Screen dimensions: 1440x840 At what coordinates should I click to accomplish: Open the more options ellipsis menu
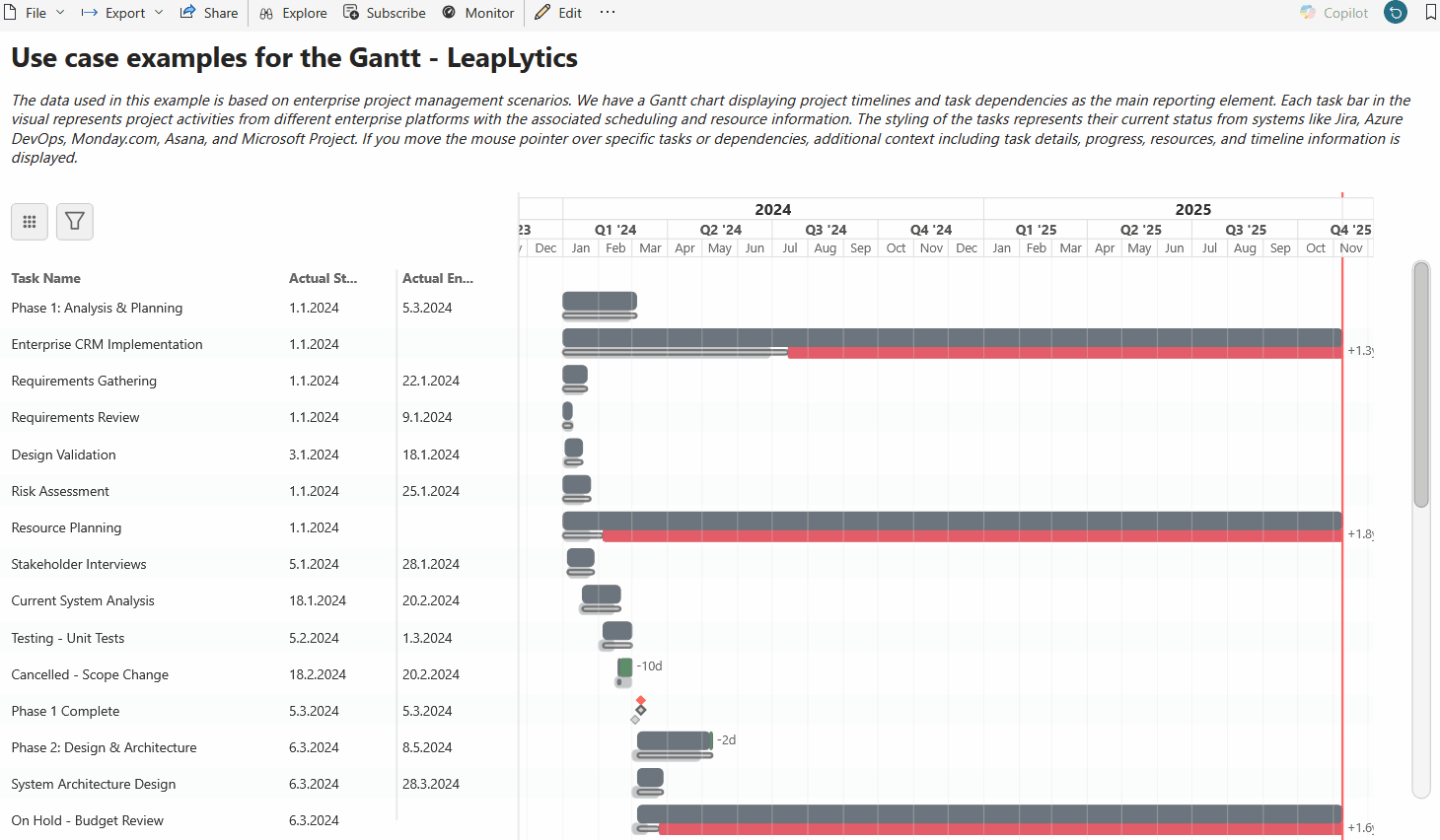tap(608, 13)
